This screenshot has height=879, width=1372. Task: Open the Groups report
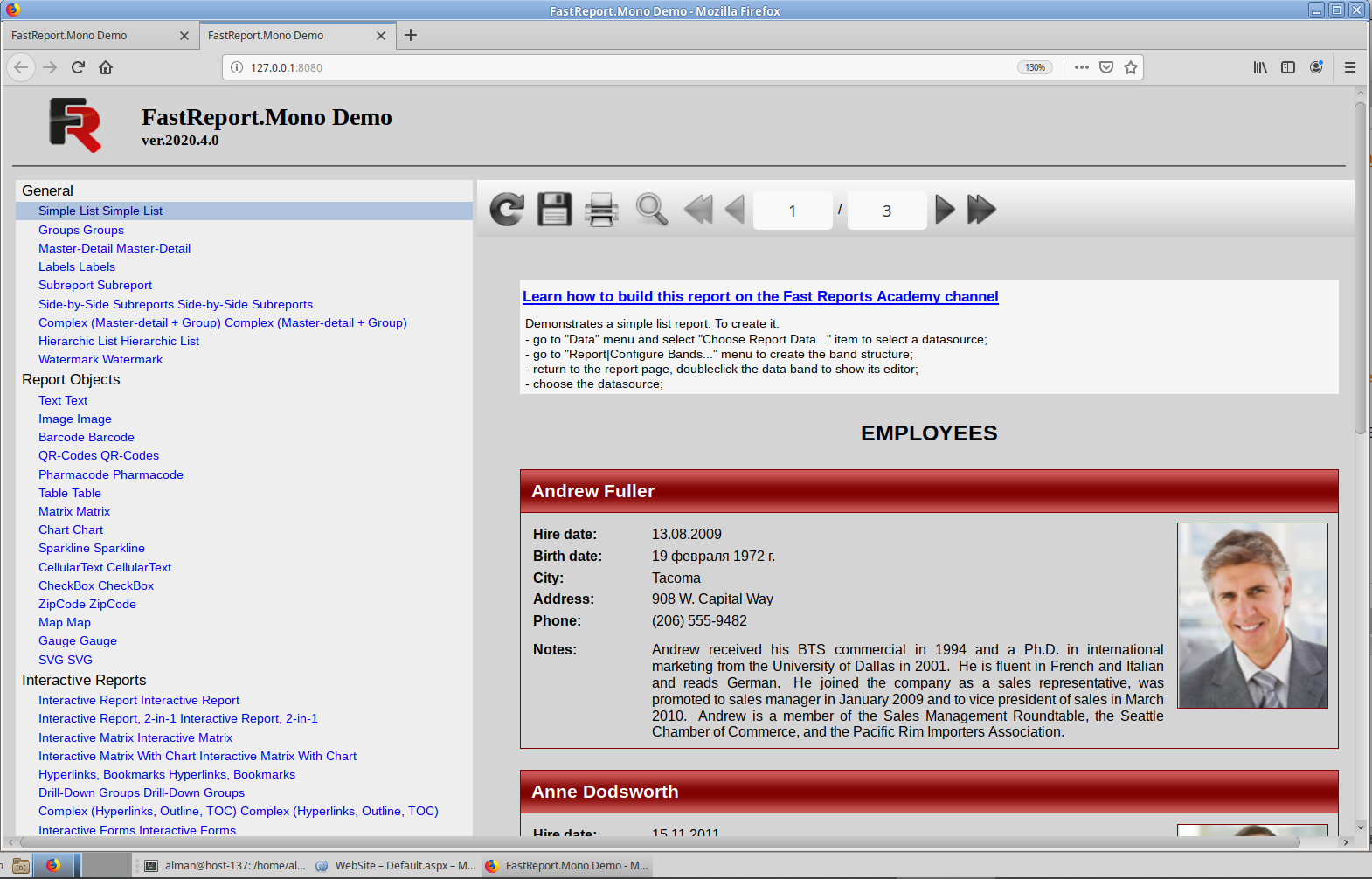81,230
